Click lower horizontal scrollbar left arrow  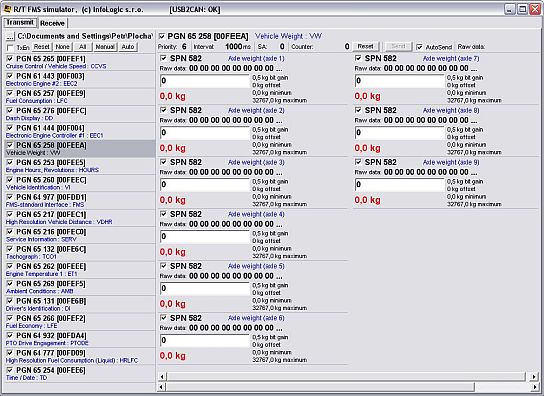162,386
